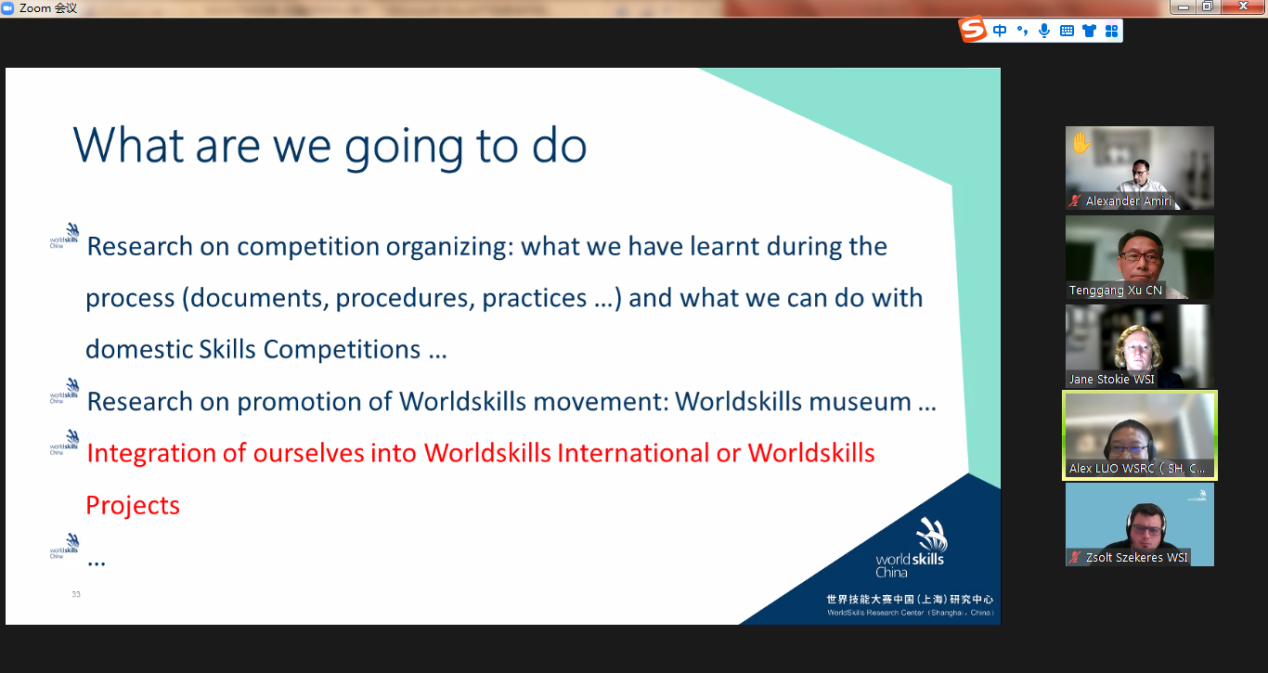1268x673 pixels.
Task: Click the raised hand on Alexander Amiri's video
Action: pyautogui.click(x=1081, y=143)
